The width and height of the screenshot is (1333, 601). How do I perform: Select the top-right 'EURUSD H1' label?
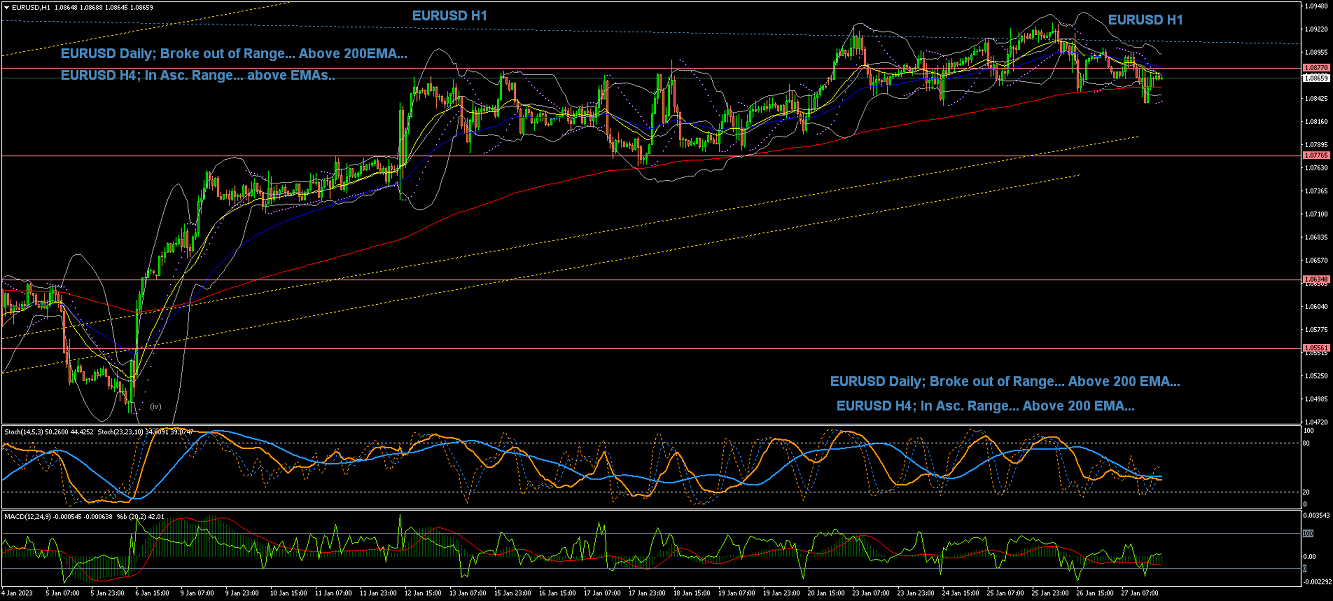1145,20
